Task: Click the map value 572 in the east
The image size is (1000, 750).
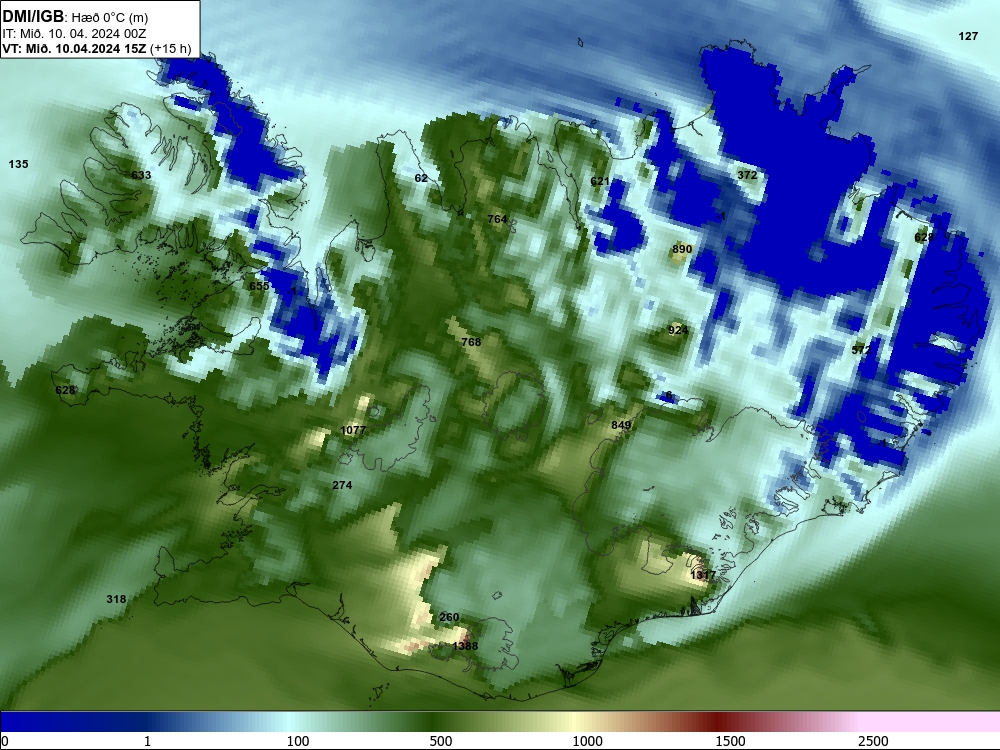Action: point(861,349)
